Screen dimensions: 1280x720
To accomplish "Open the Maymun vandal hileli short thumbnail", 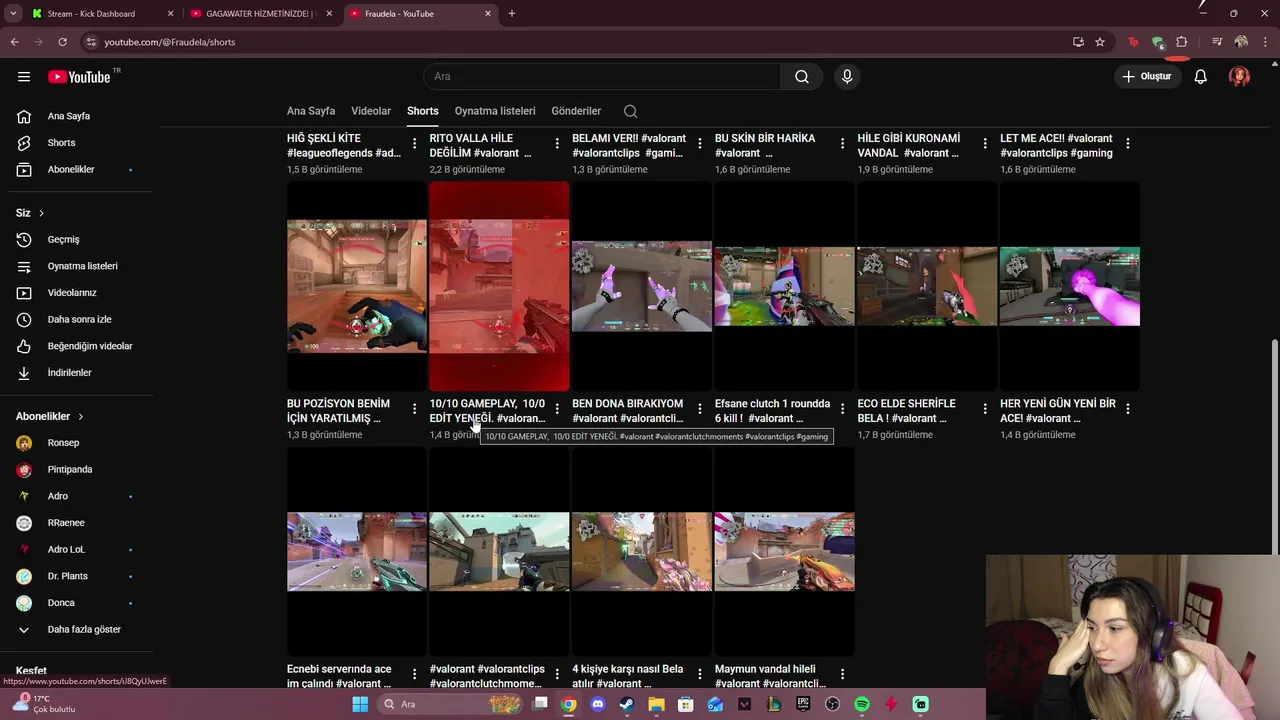I will [x=784, y=551].
